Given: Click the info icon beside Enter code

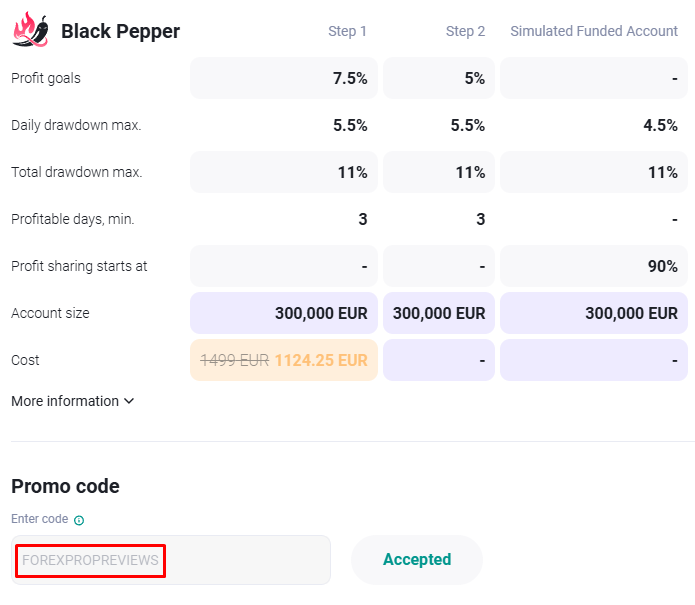Looking at the screenshot, I should 79,520.
